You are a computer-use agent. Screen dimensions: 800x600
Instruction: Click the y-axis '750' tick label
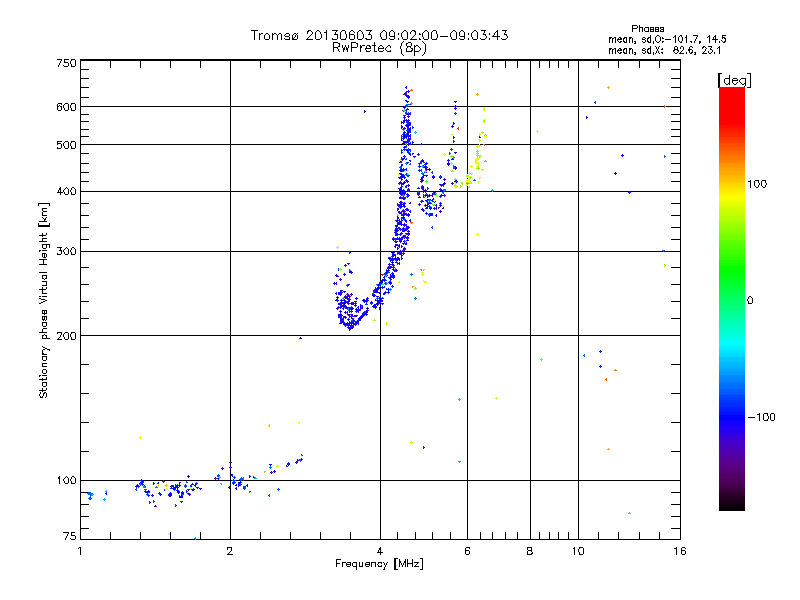pyautogui.click(x=66, y=63)
